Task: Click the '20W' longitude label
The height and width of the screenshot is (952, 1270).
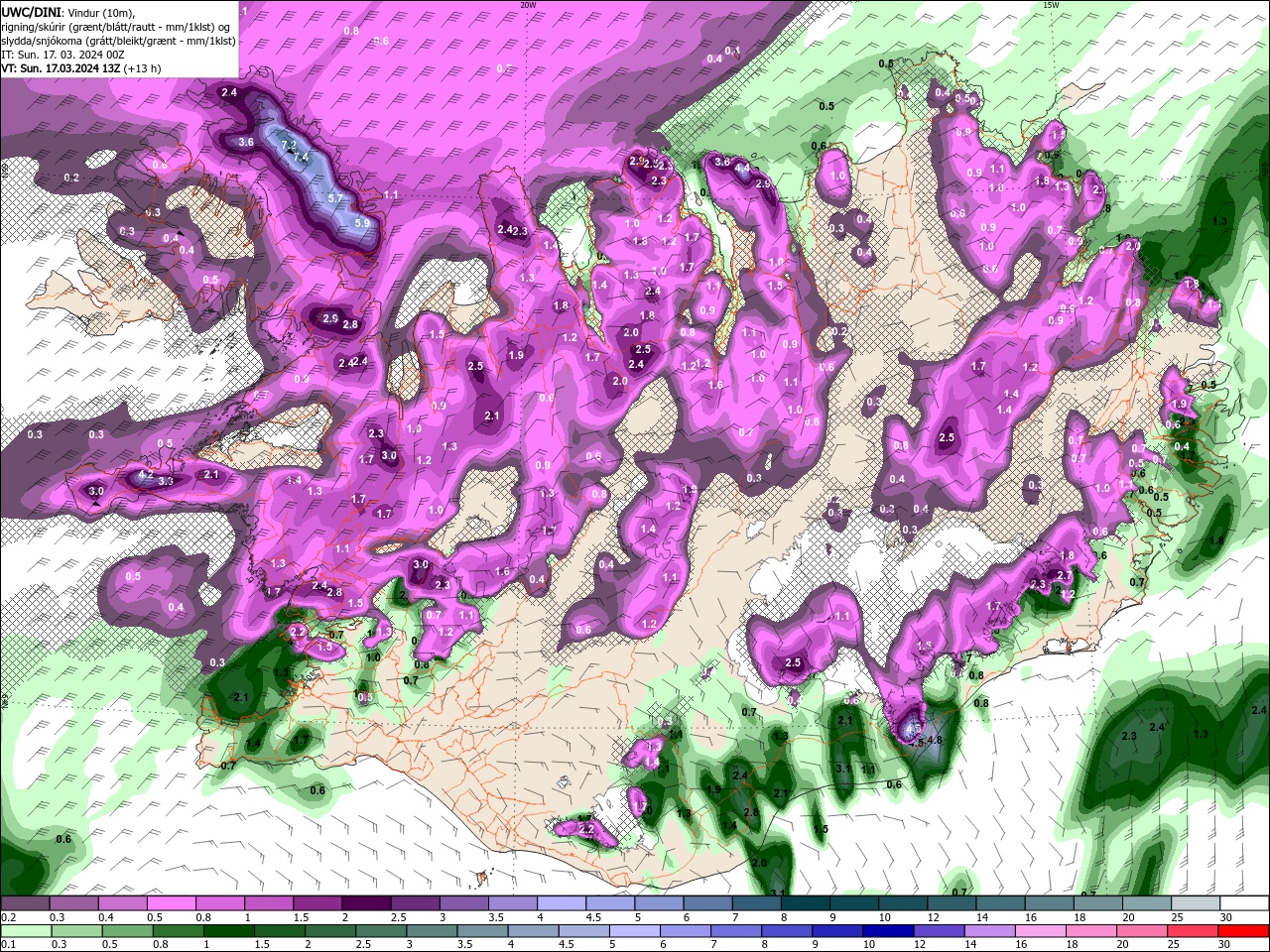Action: 528,5
